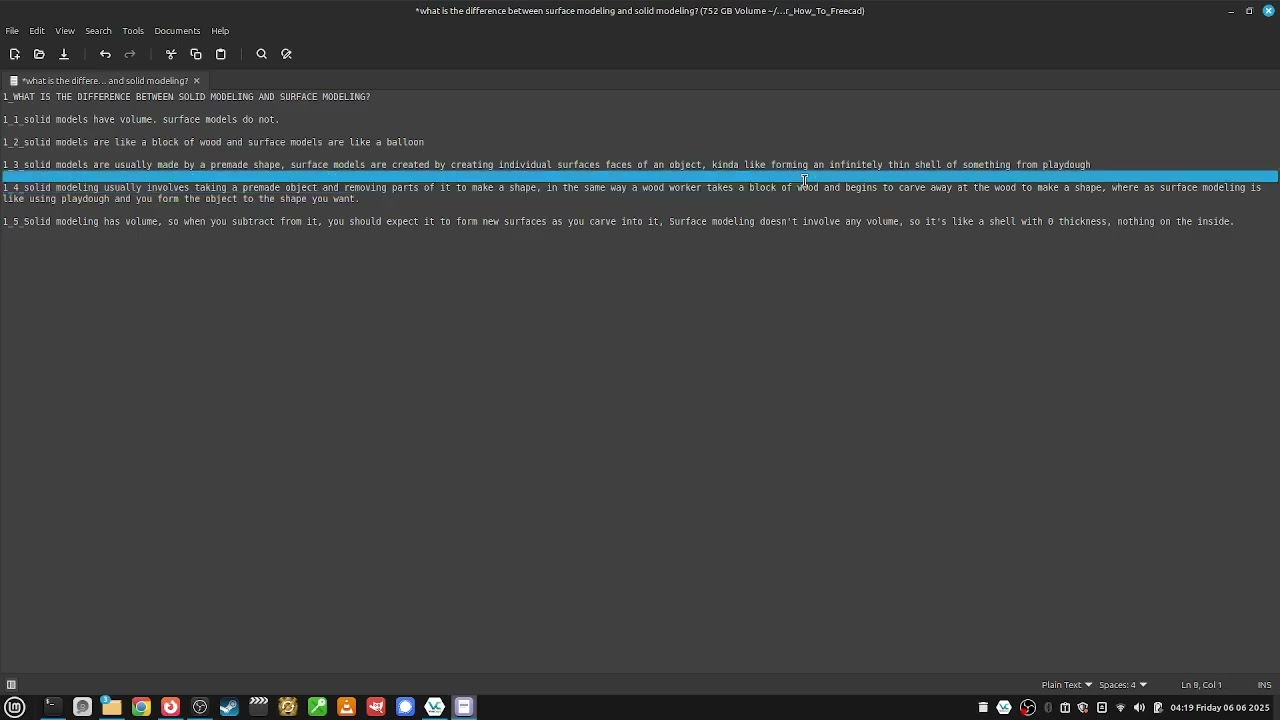
Task: Click the trash icon in system tray
Action: (x=983, y=708)
